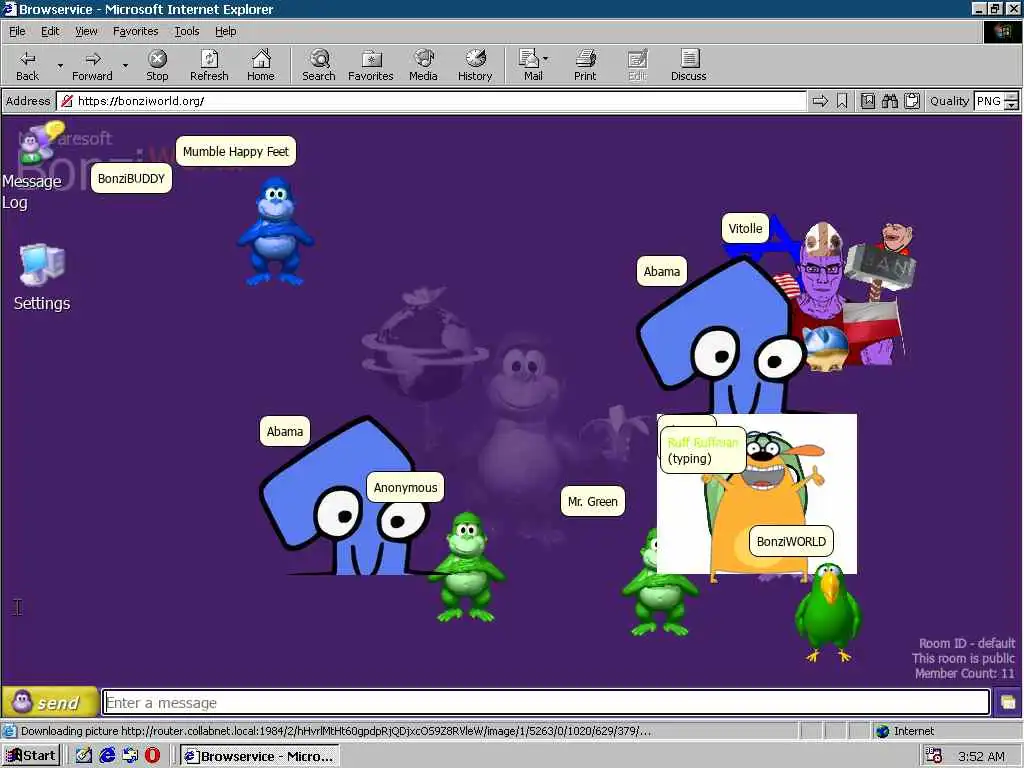Click the Browservice taskbar button
The image size is (1024, 768).
click(259, 756)
